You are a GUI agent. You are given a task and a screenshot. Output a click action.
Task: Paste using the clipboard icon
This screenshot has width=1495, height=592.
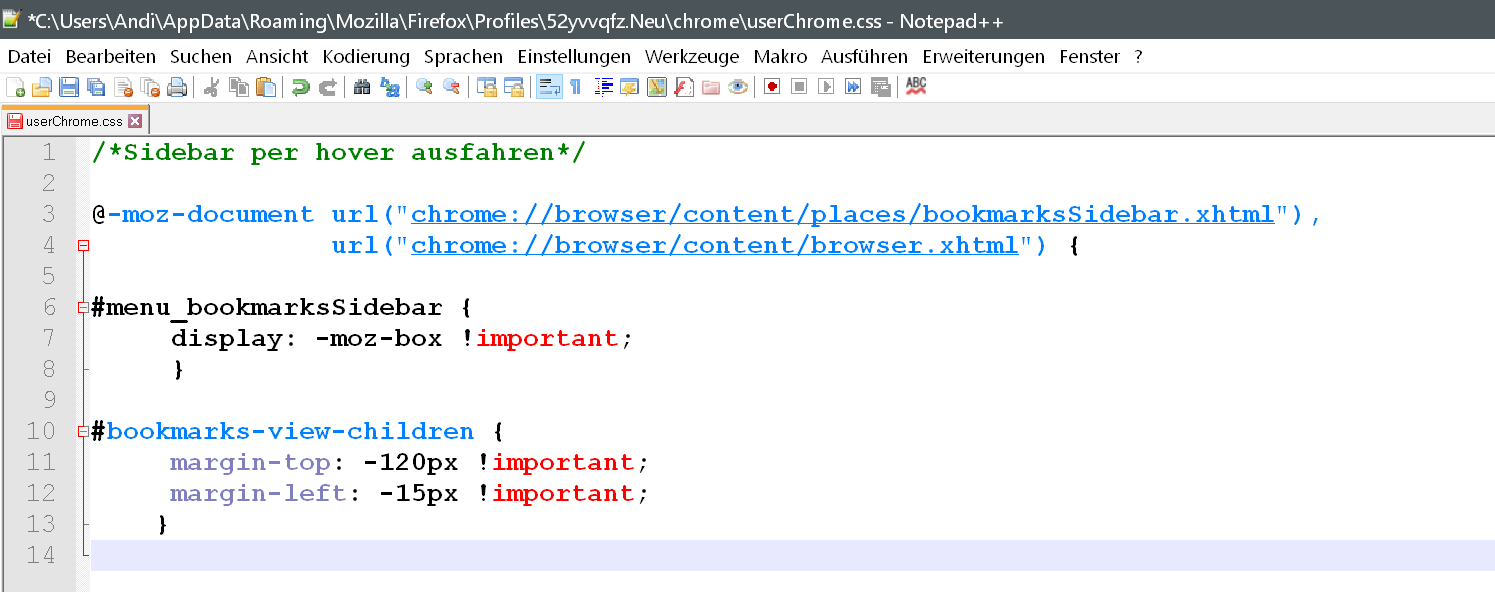[265, 87]
